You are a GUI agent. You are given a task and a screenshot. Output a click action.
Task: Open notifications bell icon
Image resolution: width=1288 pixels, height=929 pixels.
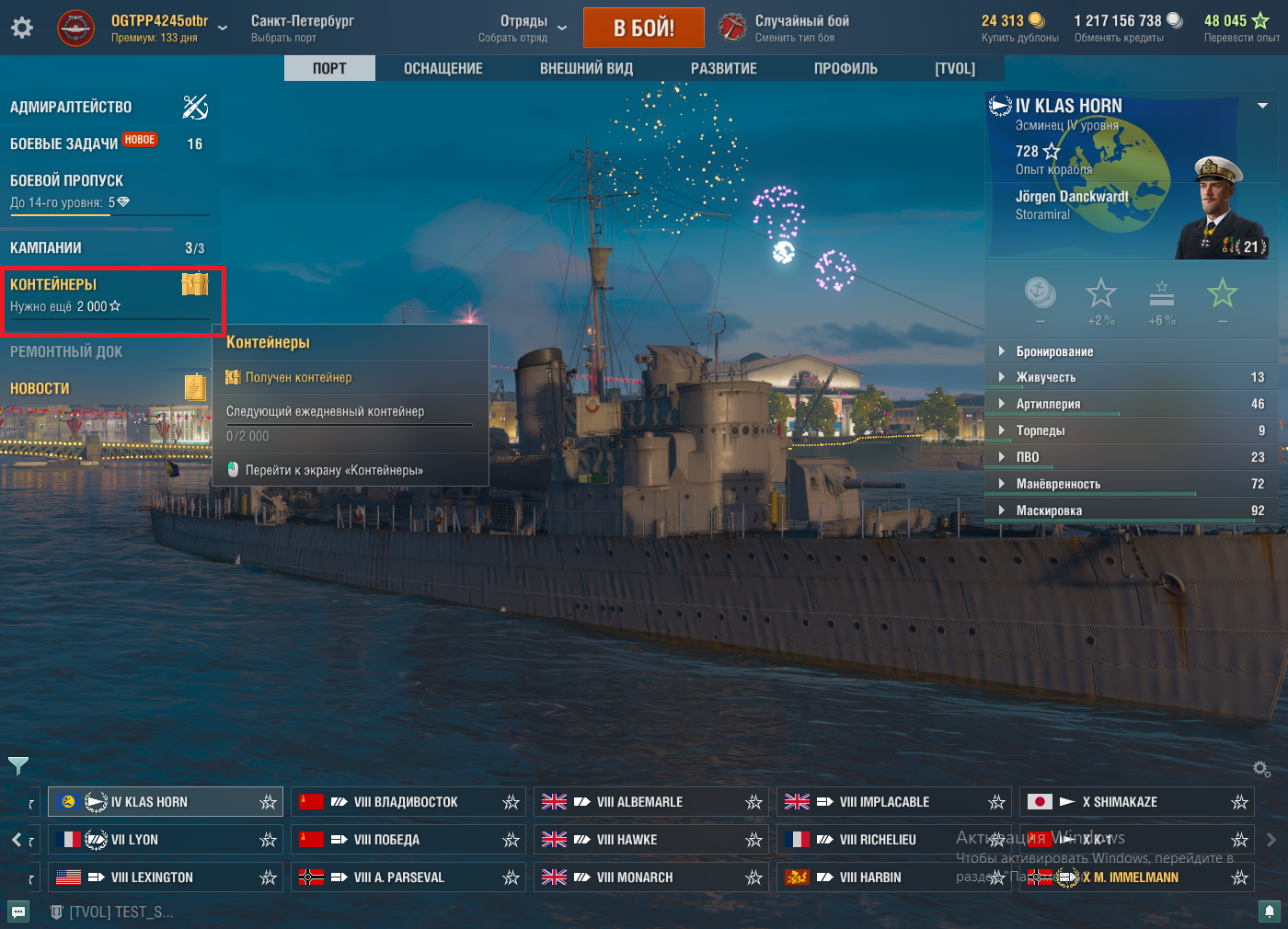1270,912
